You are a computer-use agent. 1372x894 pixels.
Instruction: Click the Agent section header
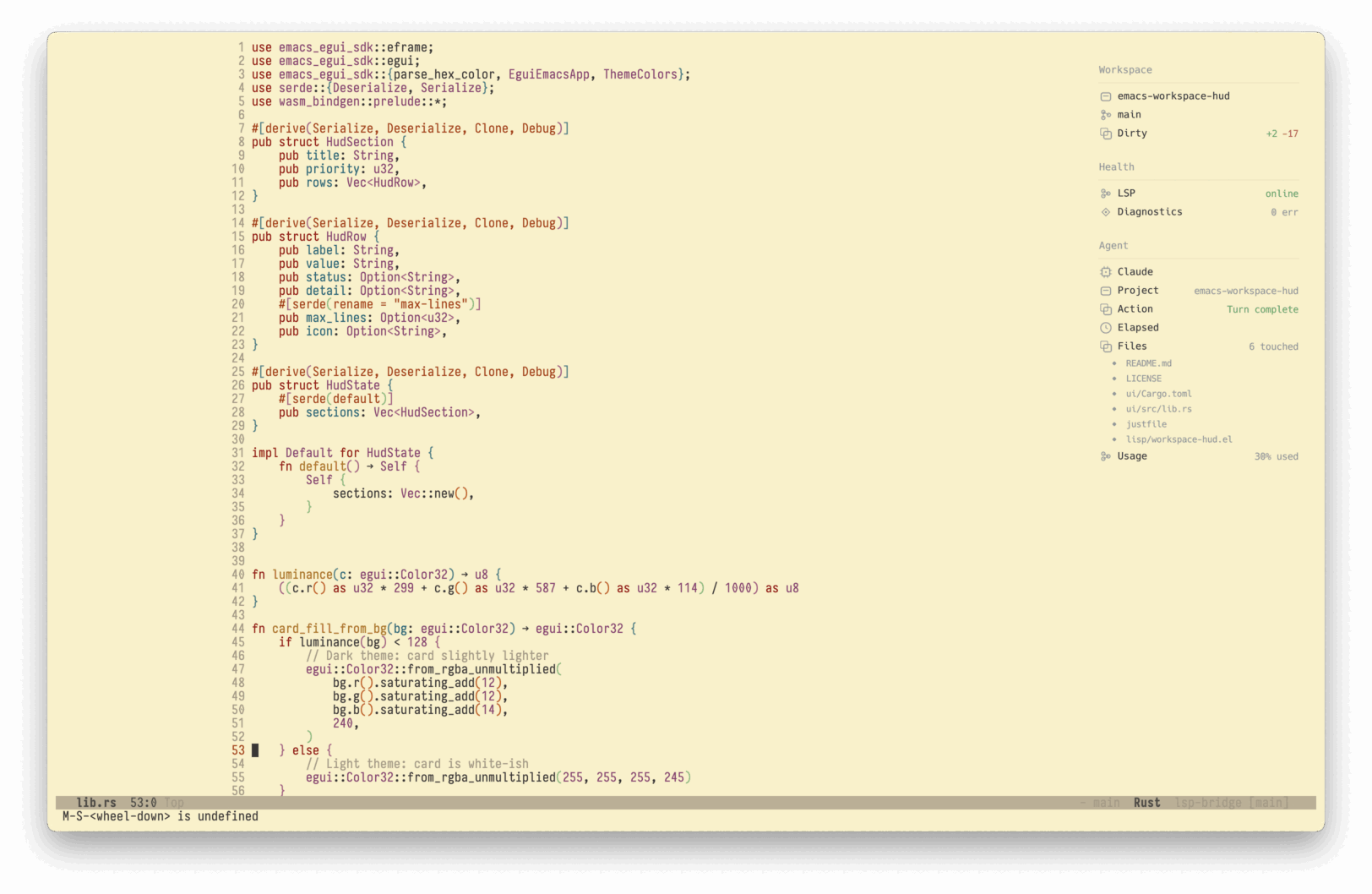(x=1113, y=246)
